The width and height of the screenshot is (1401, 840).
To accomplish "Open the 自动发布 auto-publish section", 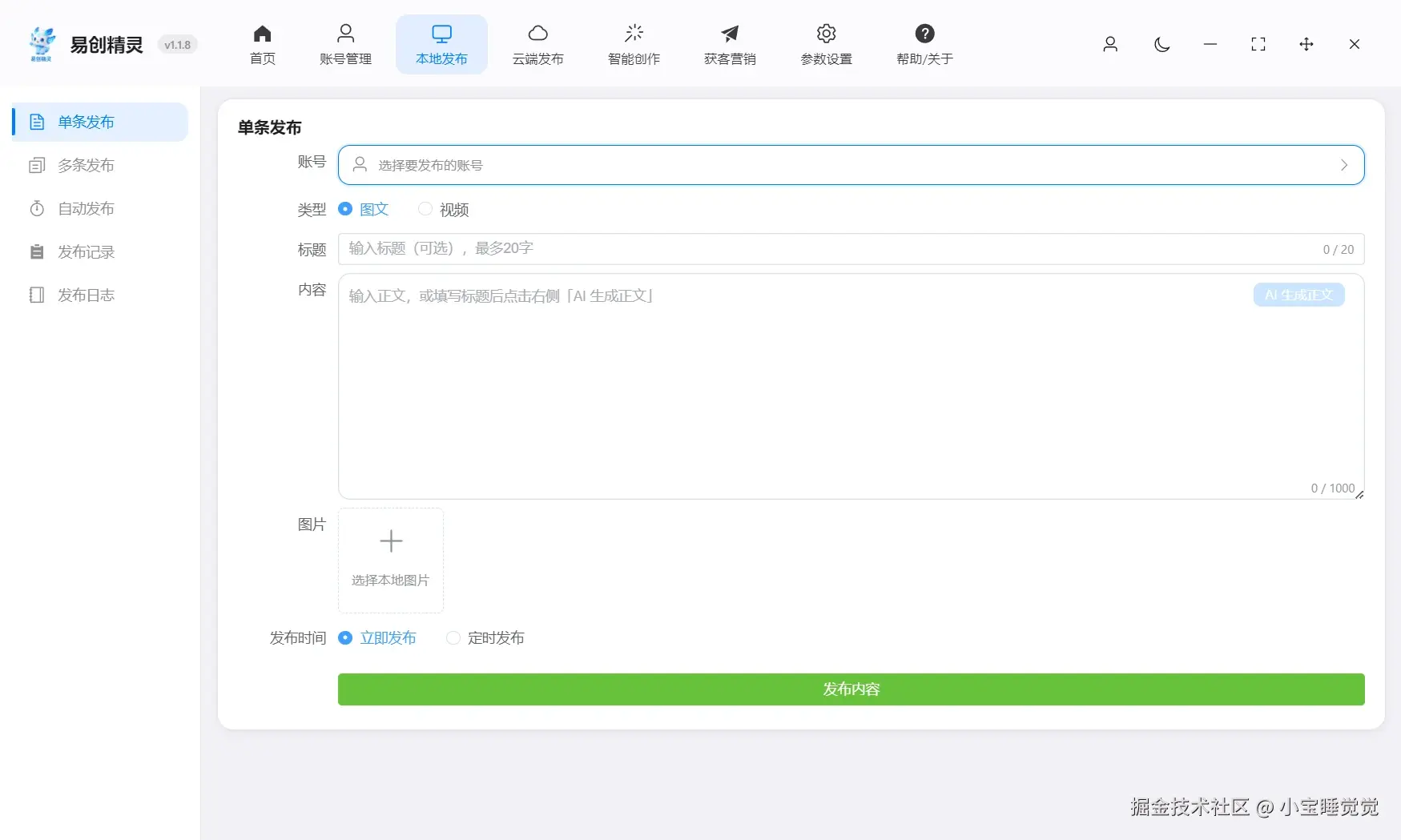I will pos(85,208).
